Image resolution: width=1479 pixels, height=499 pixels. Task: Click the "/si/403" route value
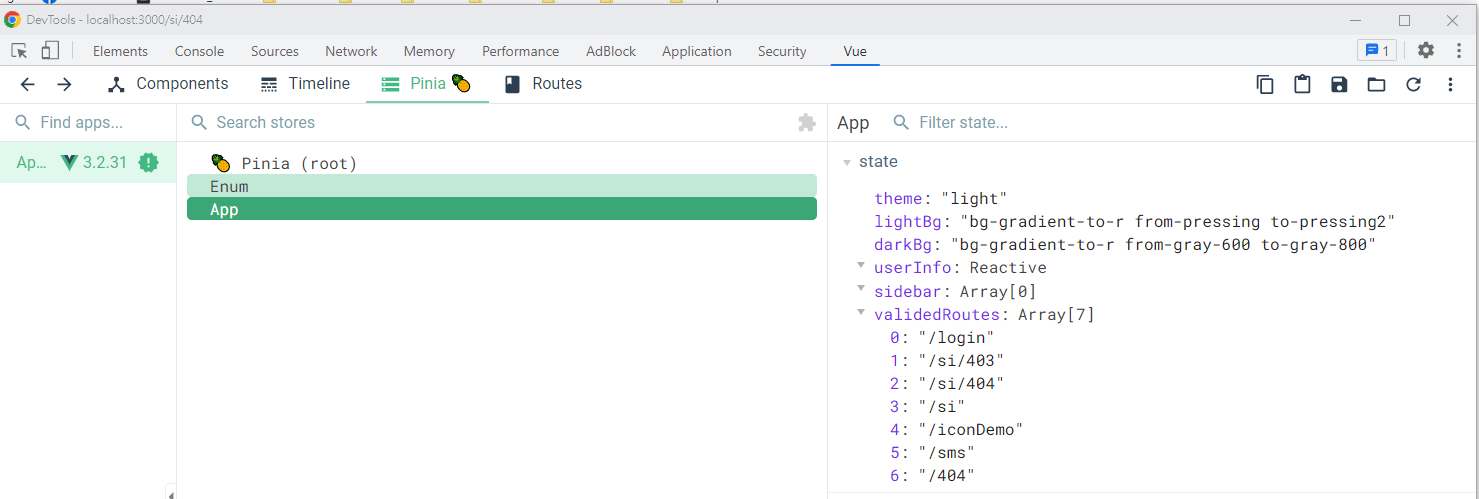click(x=960, y=360)
